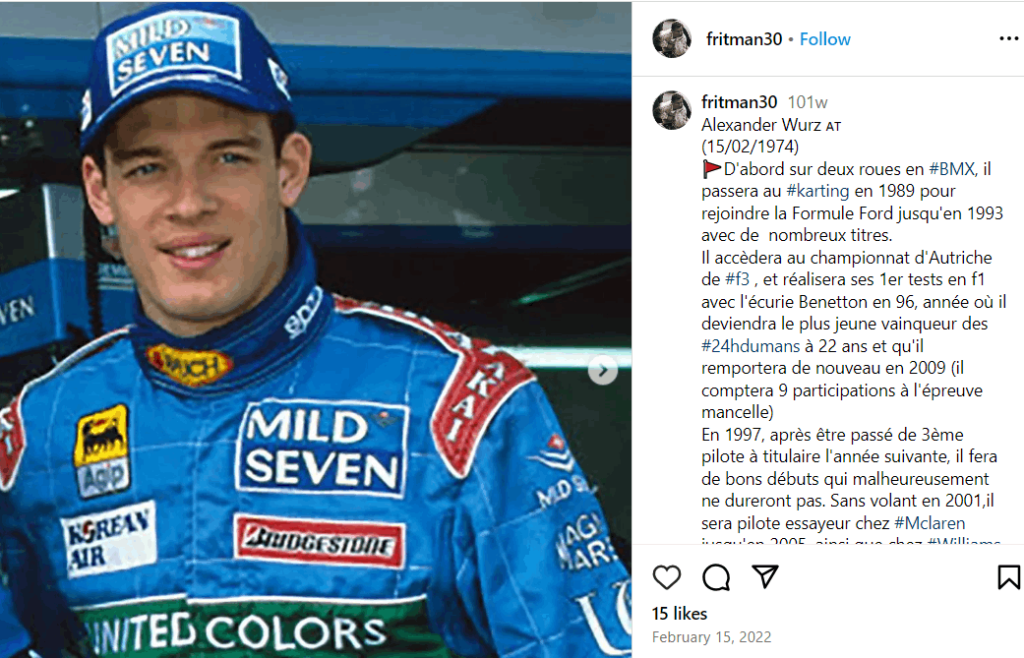This screenshot has width=1024, height=658.
Task: Open the #Williams hashtag
Action: [x=964, y=544]
